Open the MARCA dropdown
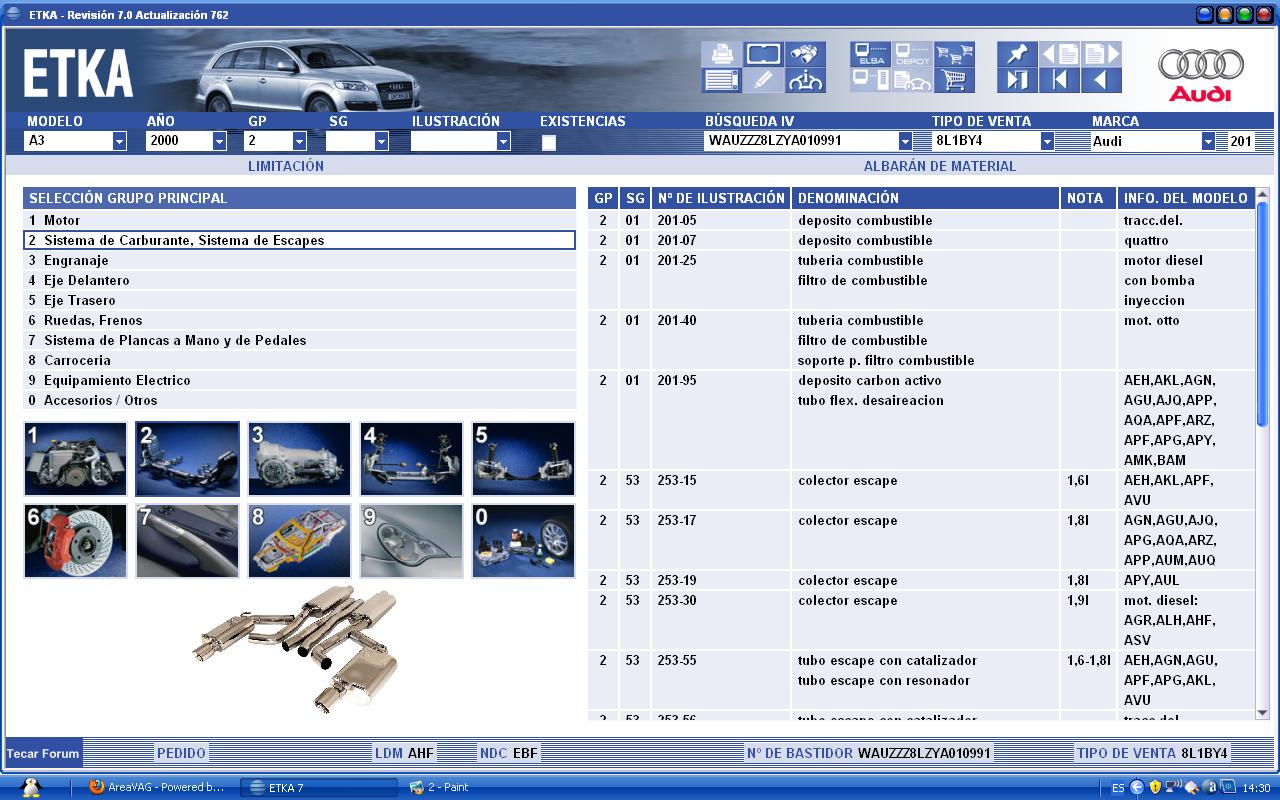Screen dimensions: 1280x800 tap(1208, 141)
